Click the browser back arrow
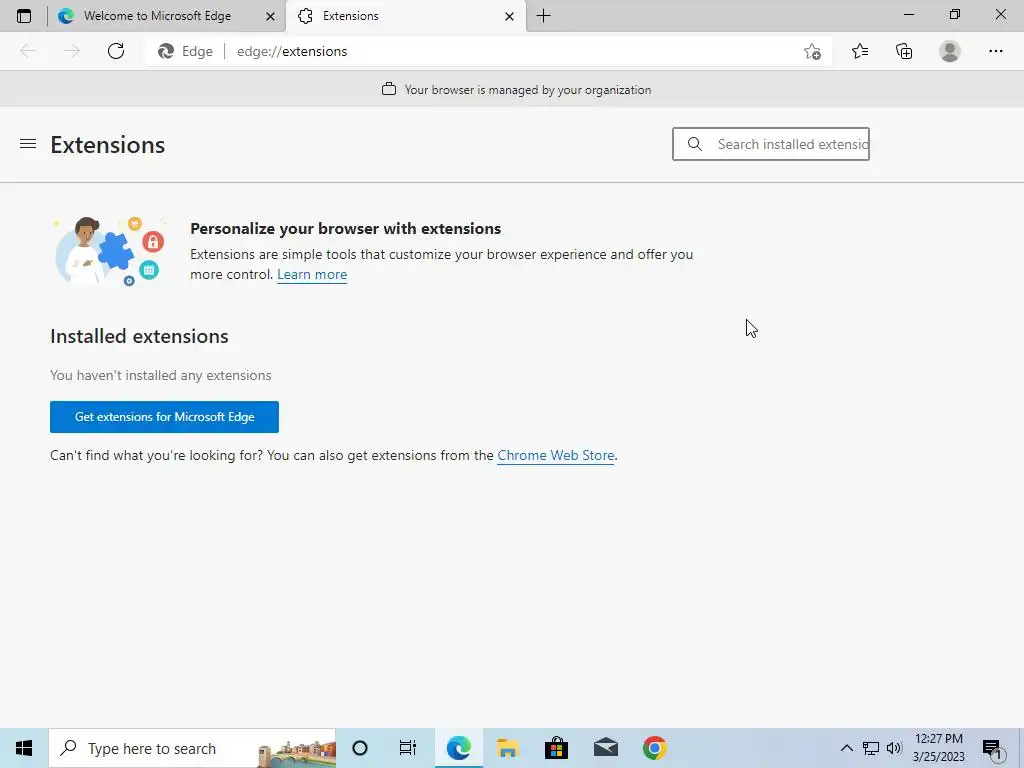This screenshot has width=1024, height=768. 28,51
